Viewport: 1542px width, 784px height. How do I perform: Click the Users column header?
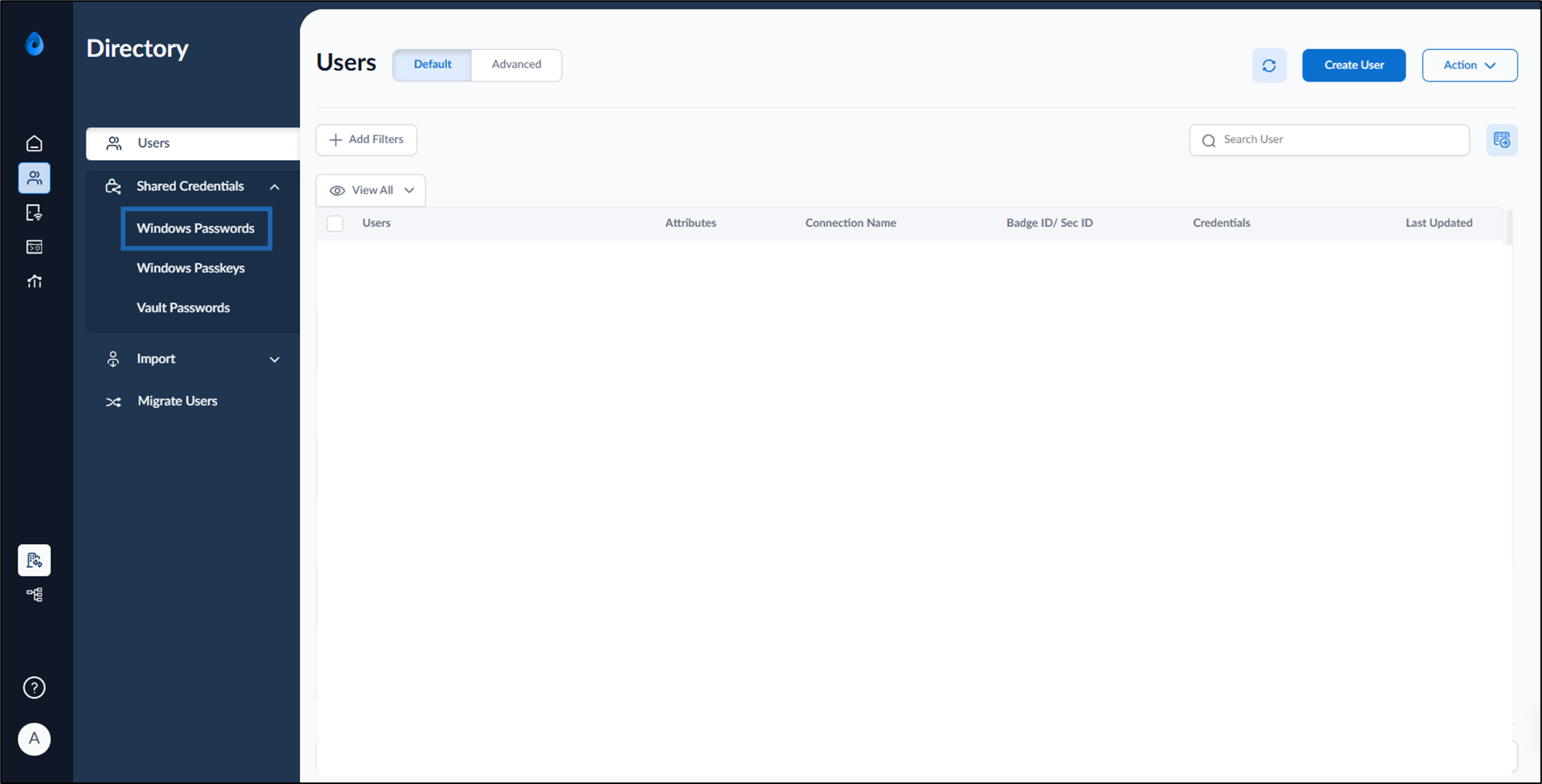[x=376, y=223]
